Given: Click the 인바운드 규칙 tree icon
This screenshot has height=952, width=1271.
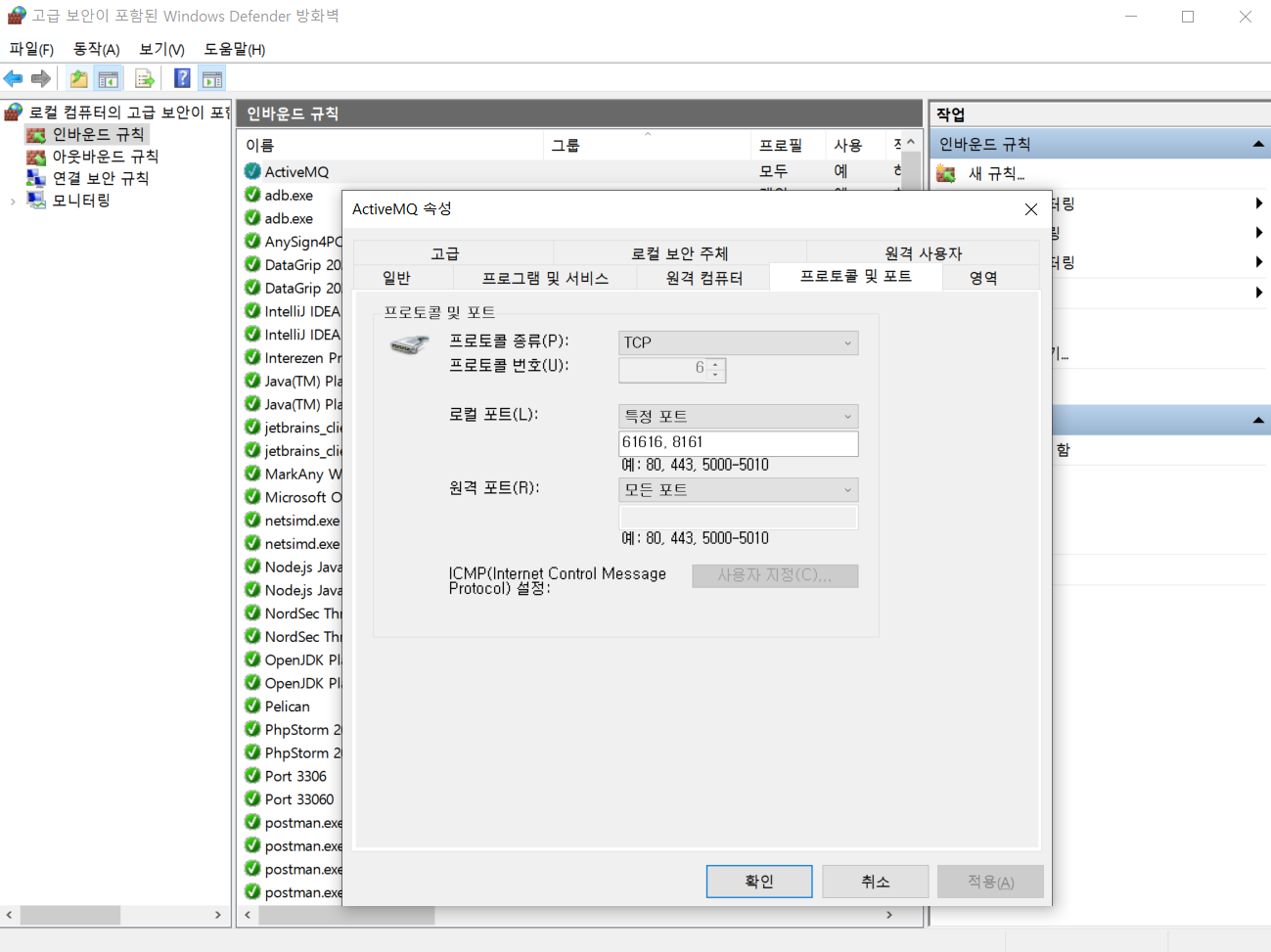Looking at the screenshot, I should coord(36,134).
